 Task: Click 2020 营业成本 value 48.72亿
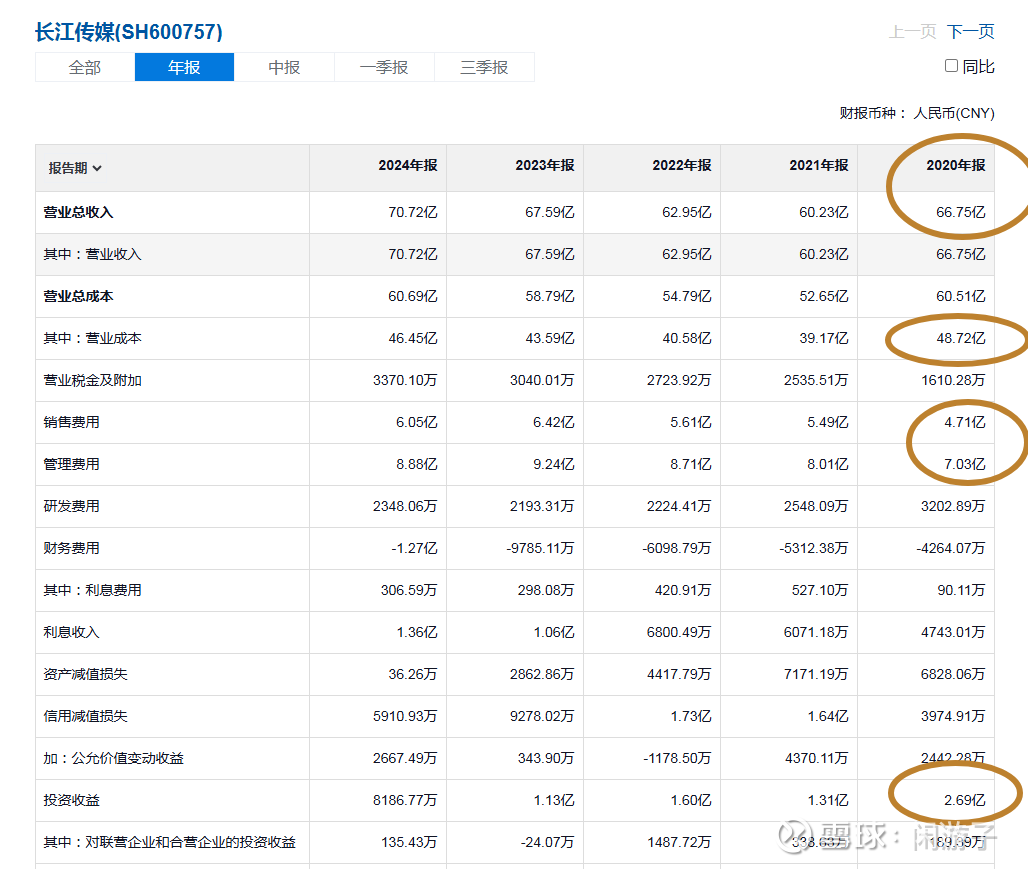tap(960, 338)
